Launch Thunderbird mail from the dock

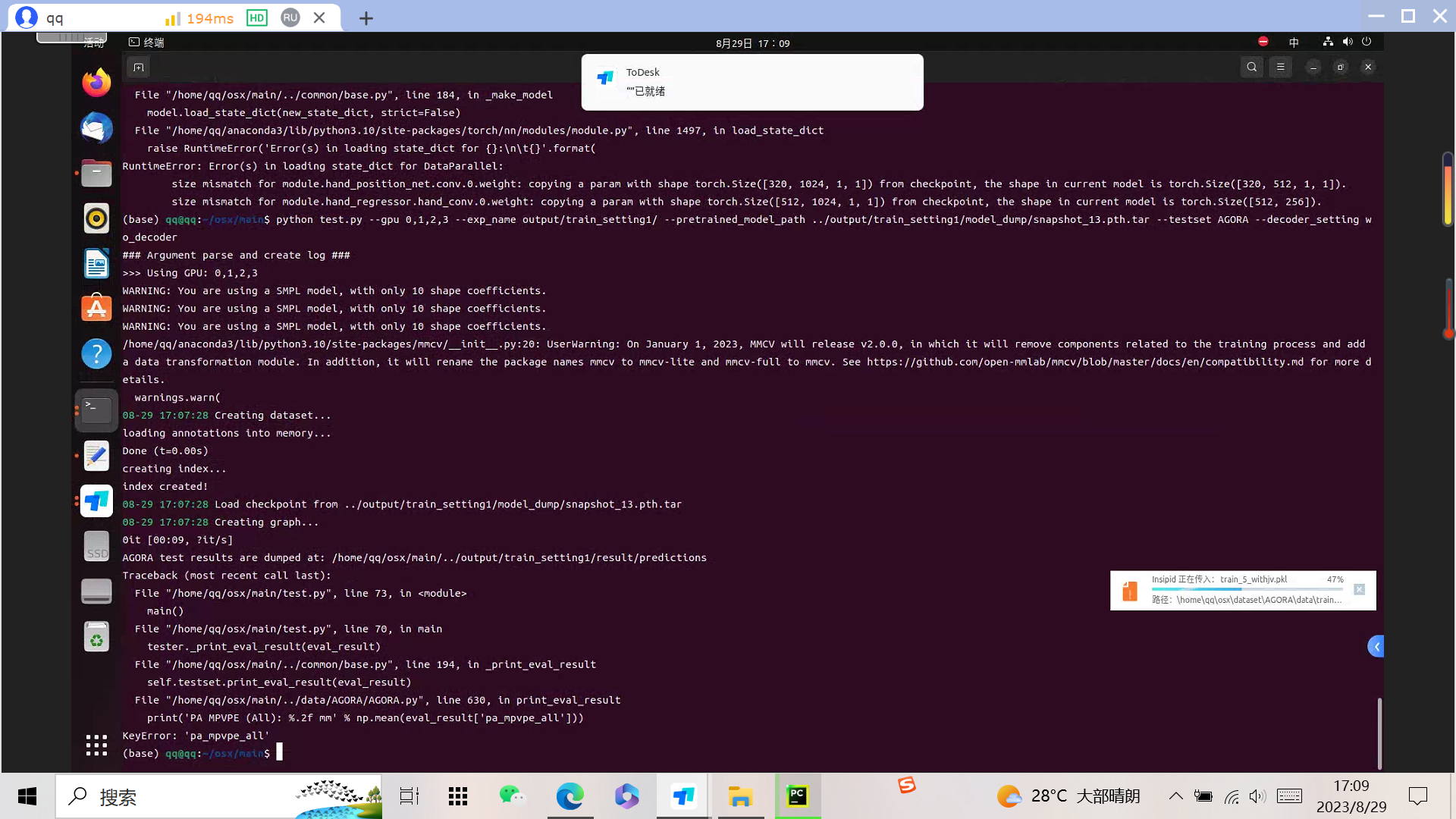pyautogui.click(x=96, y=128)
